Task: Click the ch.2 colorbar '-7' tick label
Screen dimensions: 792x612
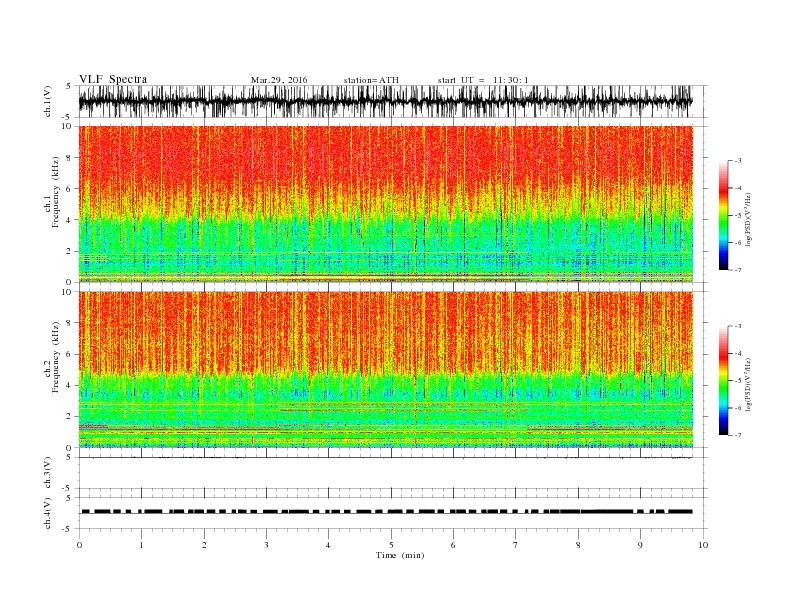Action: (738, 435)
